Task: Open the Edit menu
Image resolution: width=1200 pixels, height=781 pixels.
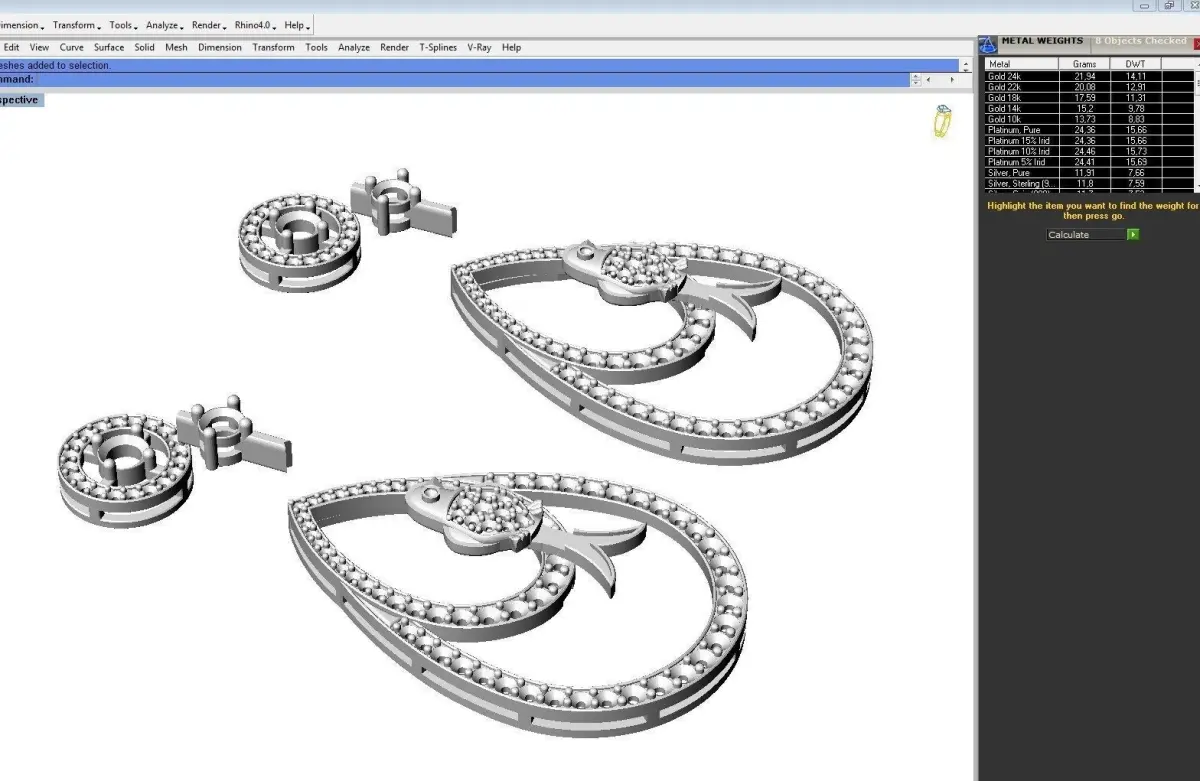Action: coord(12,47)
